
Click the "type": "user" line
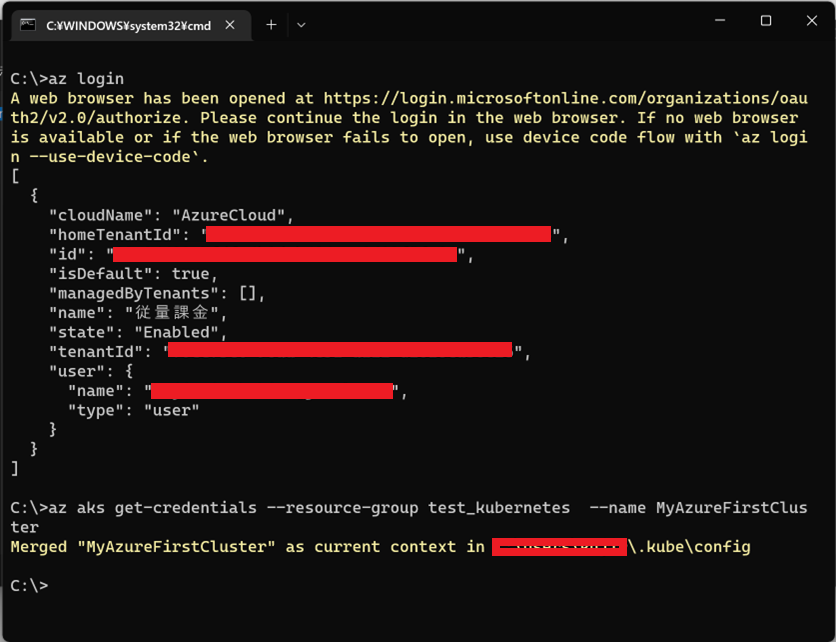133,410
